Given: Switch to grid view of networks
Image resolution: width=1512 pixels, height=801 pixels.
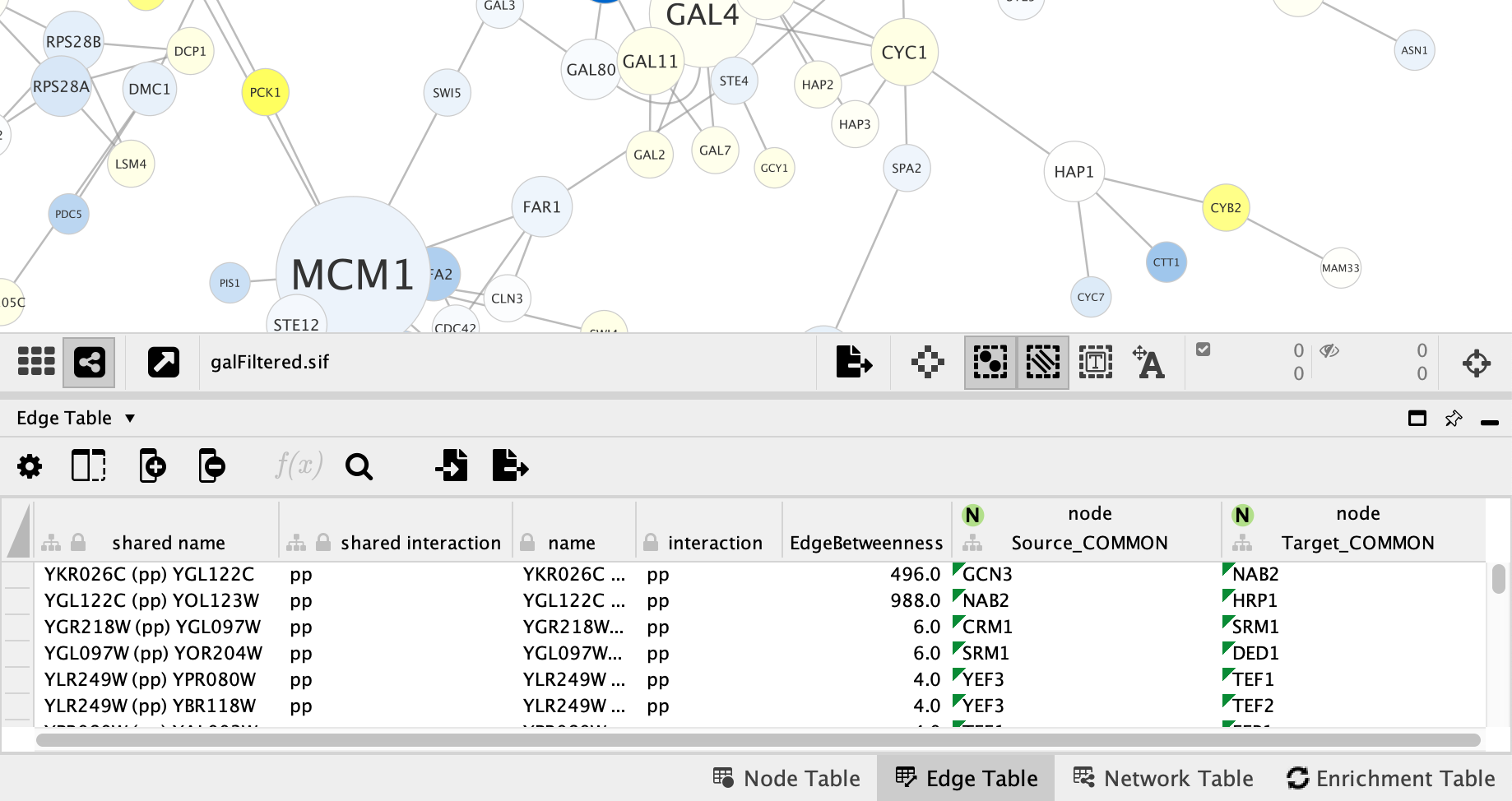Looking at the screenshot, I should pos(36,362).
